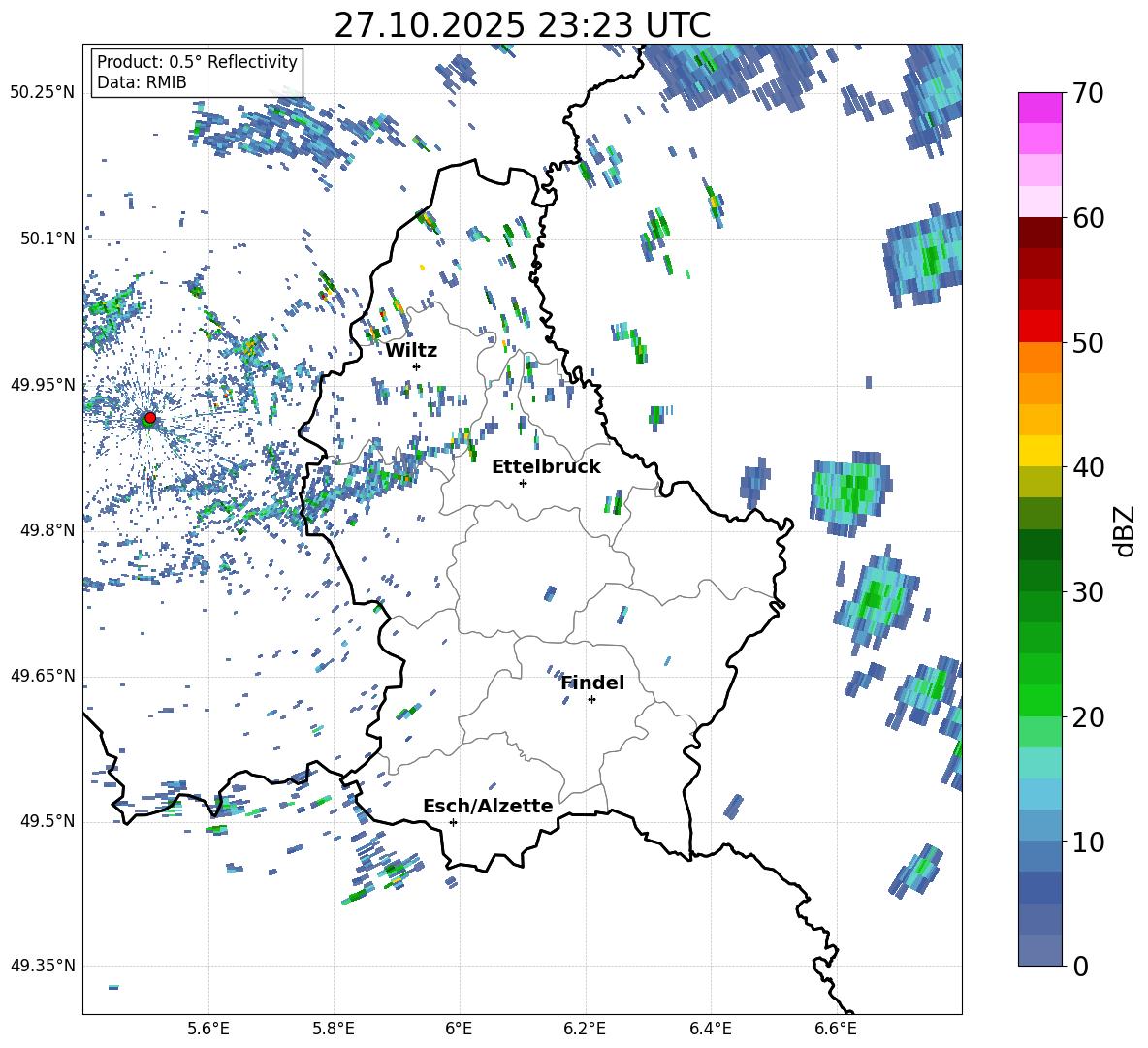Click the latitude label '49.65°N'
The width and height of the screenshot is (1148, 1048).
43,675
